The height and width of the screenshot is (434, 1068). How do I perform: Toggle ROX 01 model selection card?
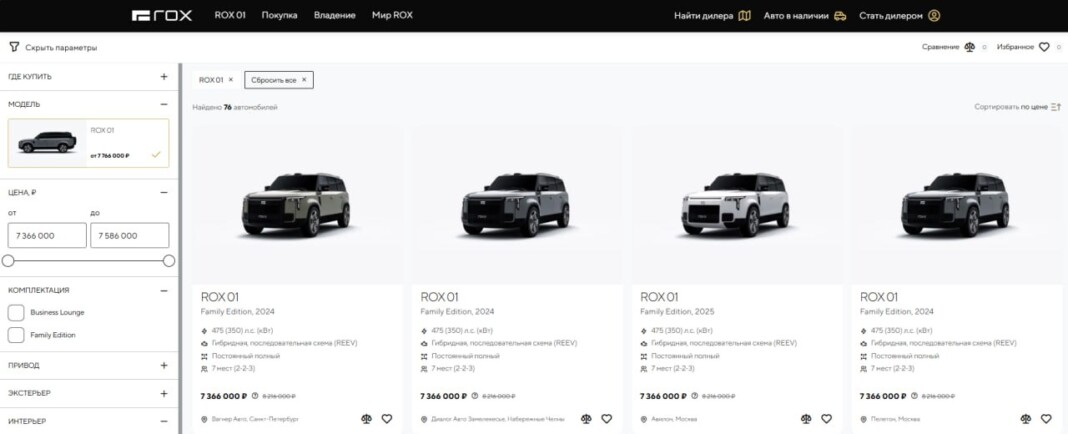pyautogui.click(x=89, y=143)
